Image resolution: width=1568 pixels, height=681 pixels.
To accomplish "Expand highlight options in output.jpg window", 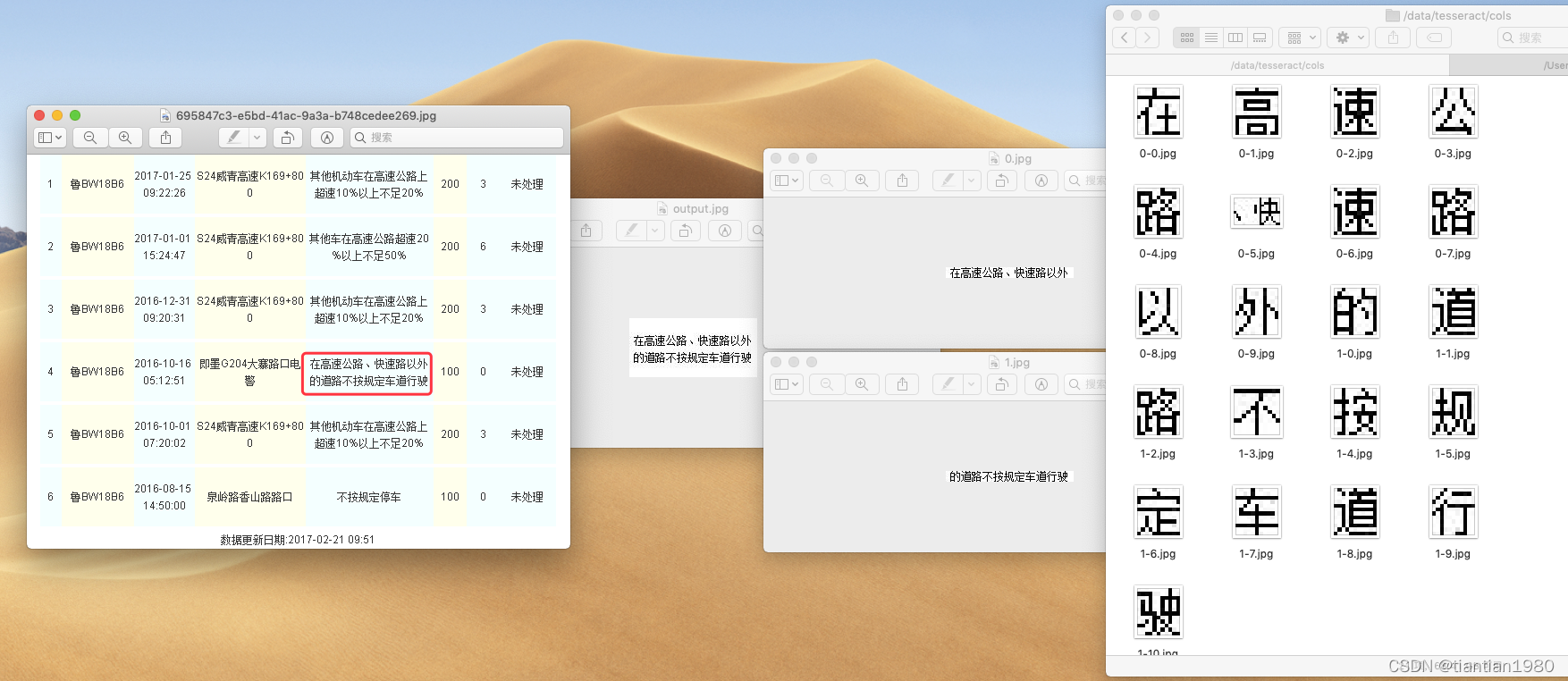I will tap(655, 231).
